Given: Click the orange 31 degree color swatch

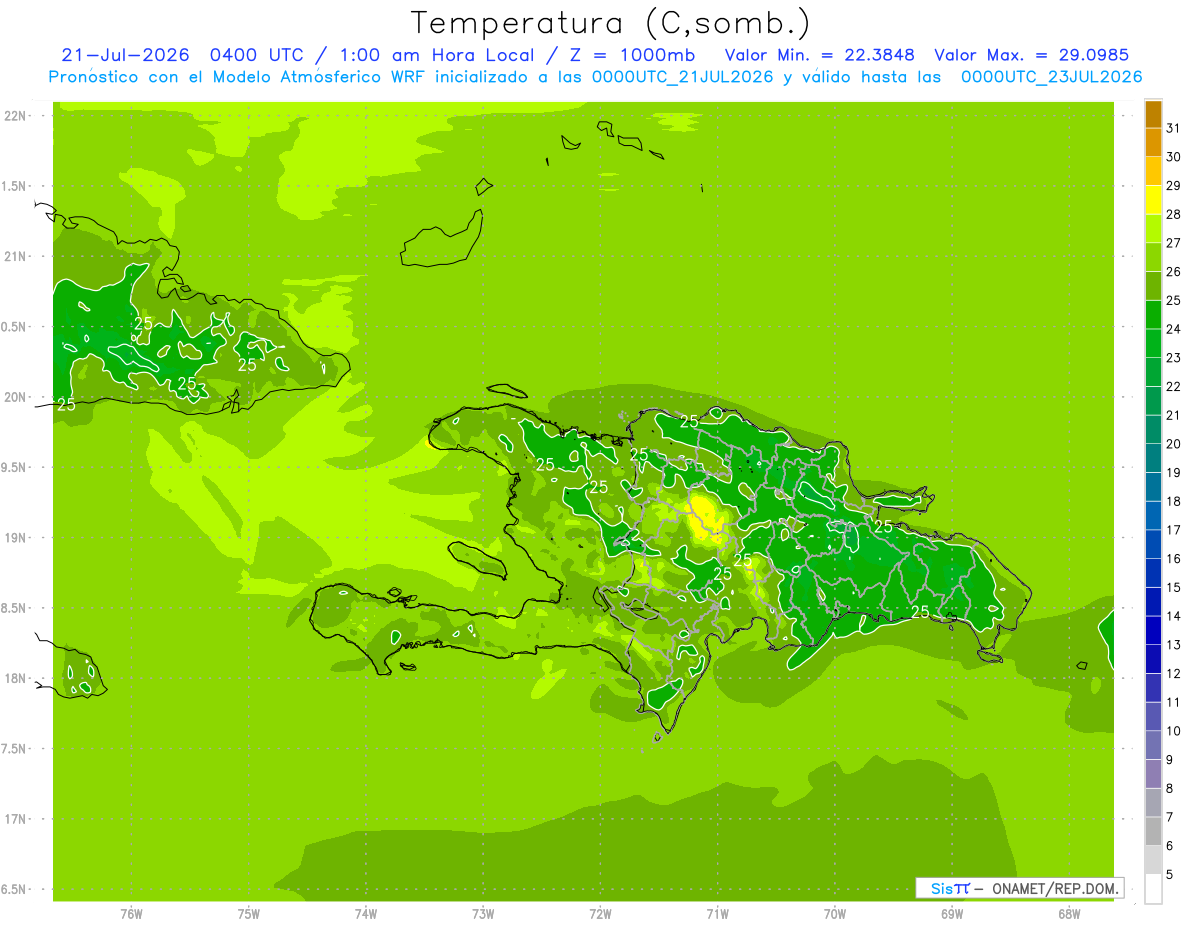Looking at the screenshot, I should (1153, 114).
